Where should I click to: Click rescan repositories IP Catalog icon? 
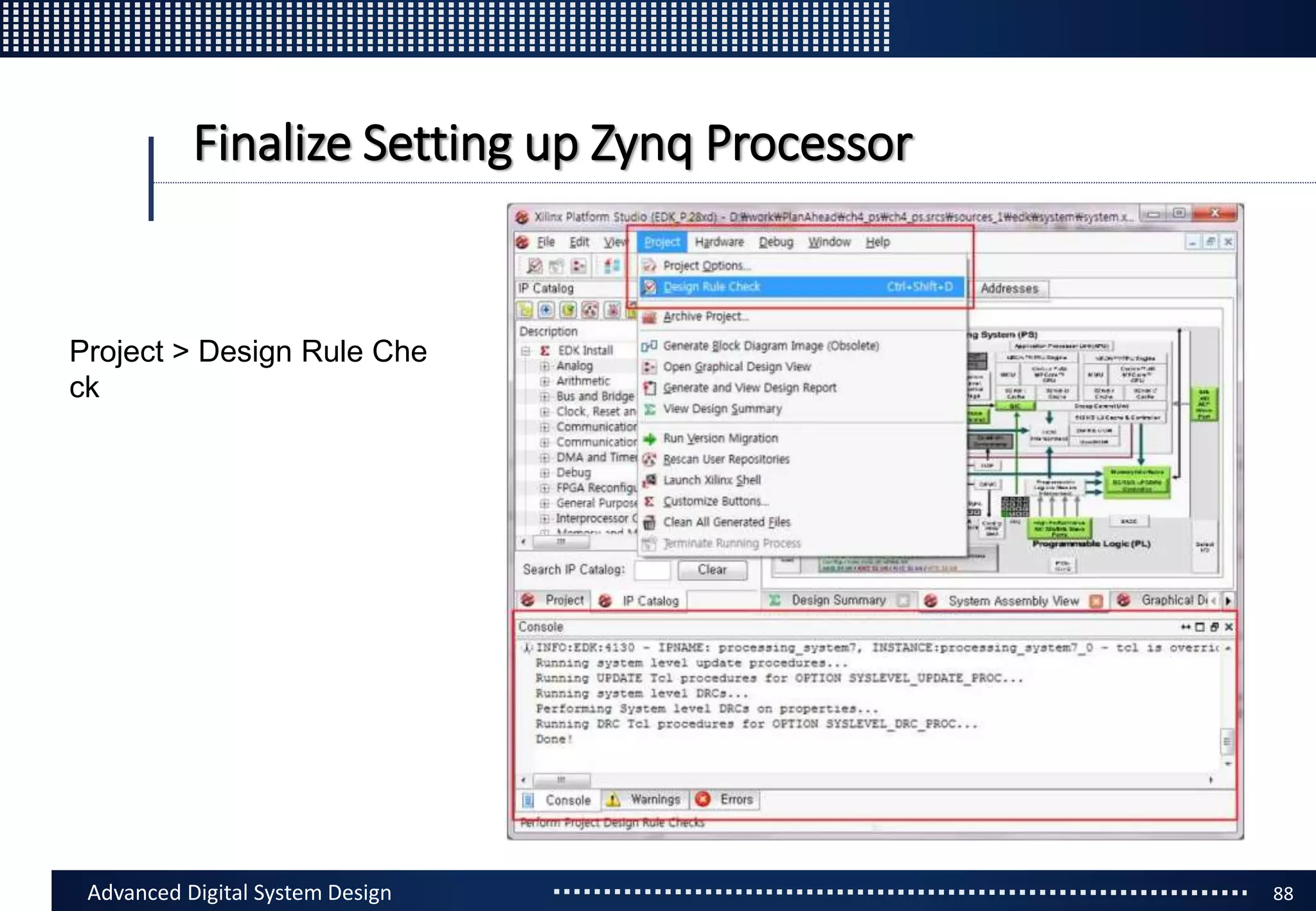coord(590,310)
